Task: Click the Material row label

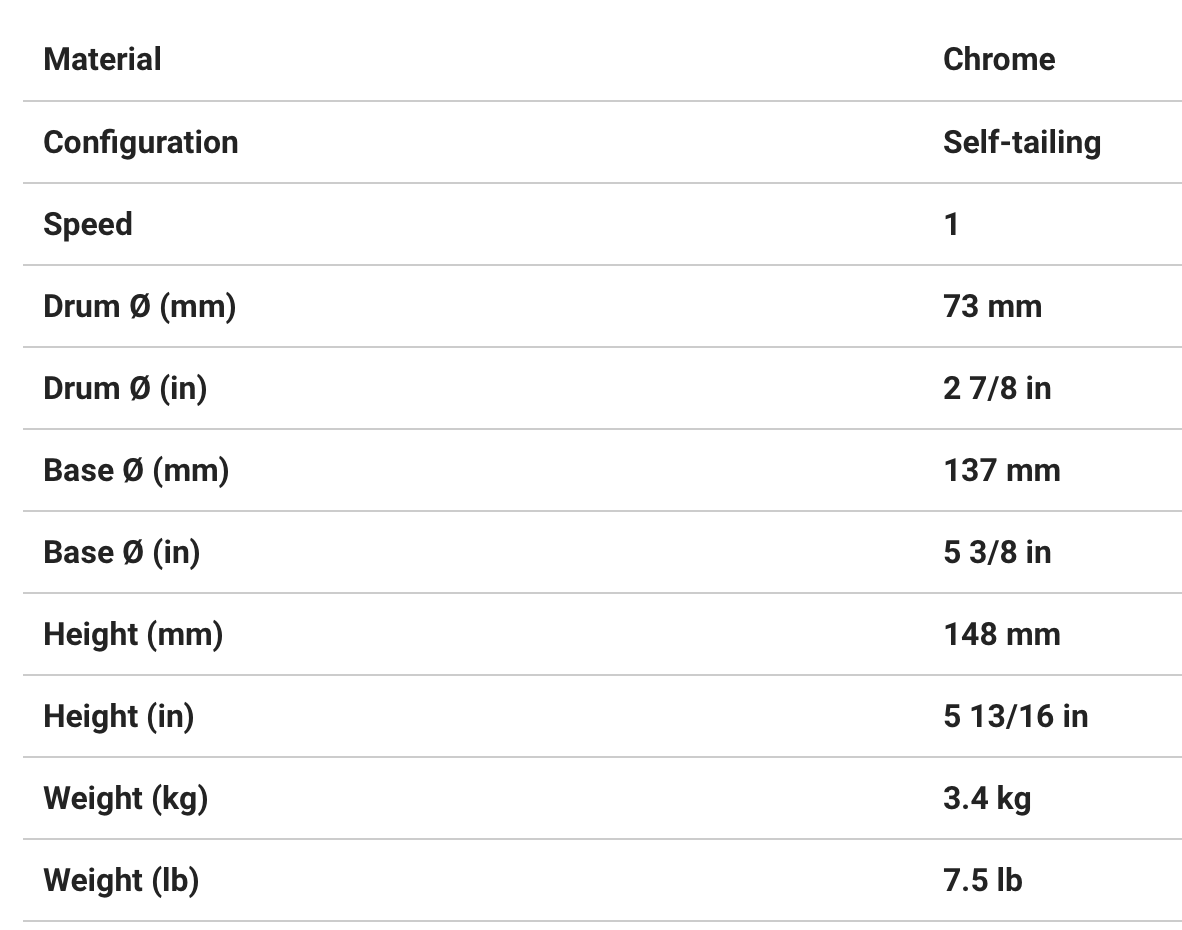Action: (102, 59)
